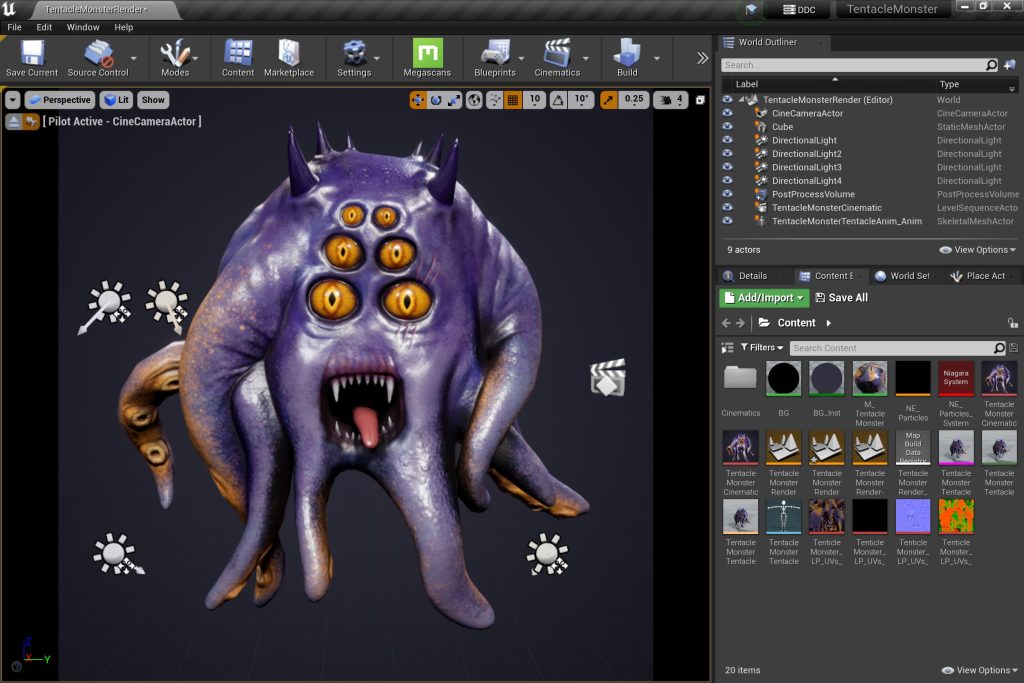This screenshot has height=683, width=1024.
Task: Click the Modes toolbar icon
Action: pyautogui.click(x=175, y=58)
